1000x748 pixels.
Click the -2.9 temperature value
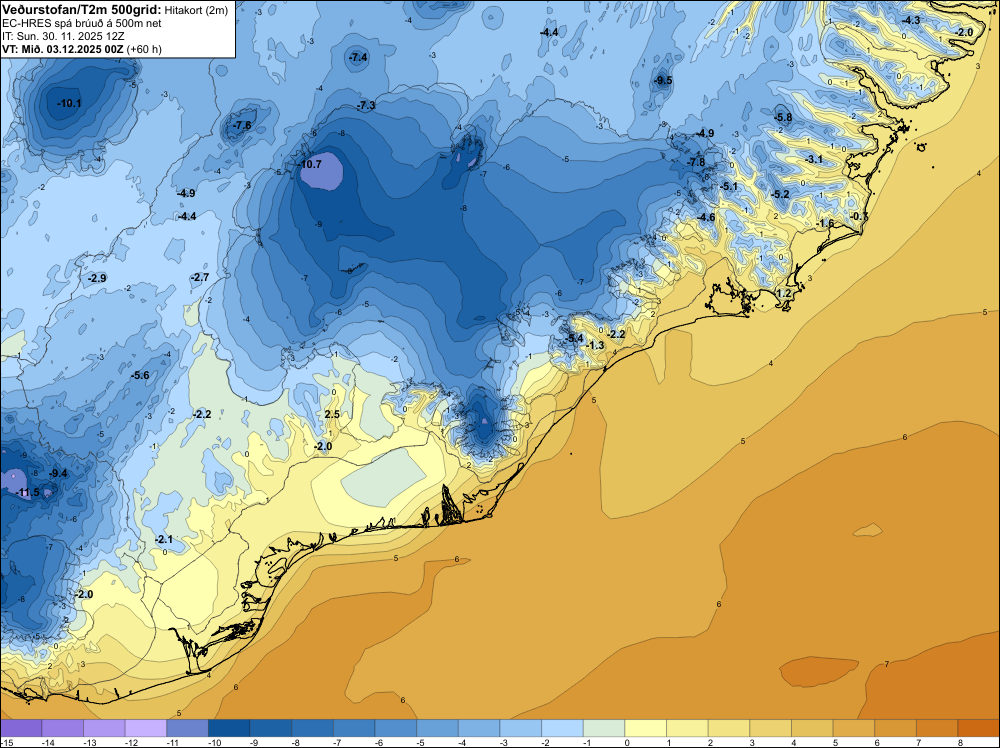(97, 279)
